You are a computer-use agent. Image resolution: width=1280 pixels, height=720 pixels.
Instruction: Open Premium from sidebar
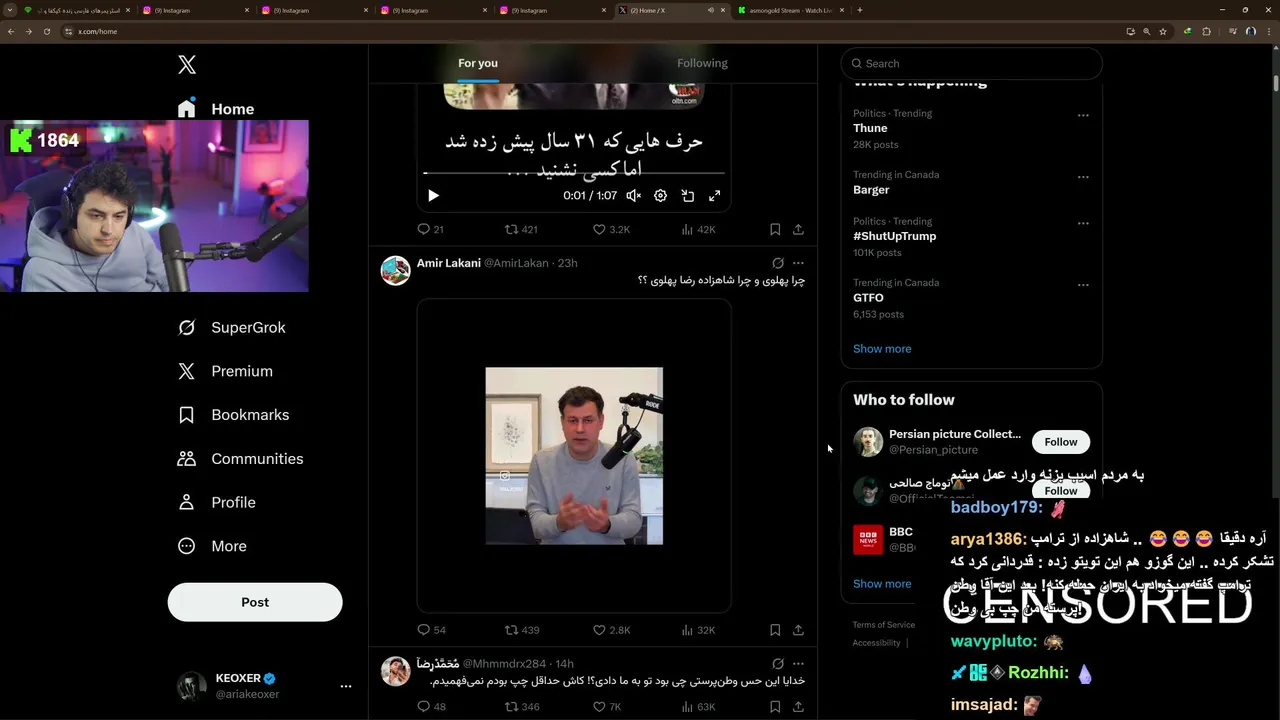pos(225,371)
